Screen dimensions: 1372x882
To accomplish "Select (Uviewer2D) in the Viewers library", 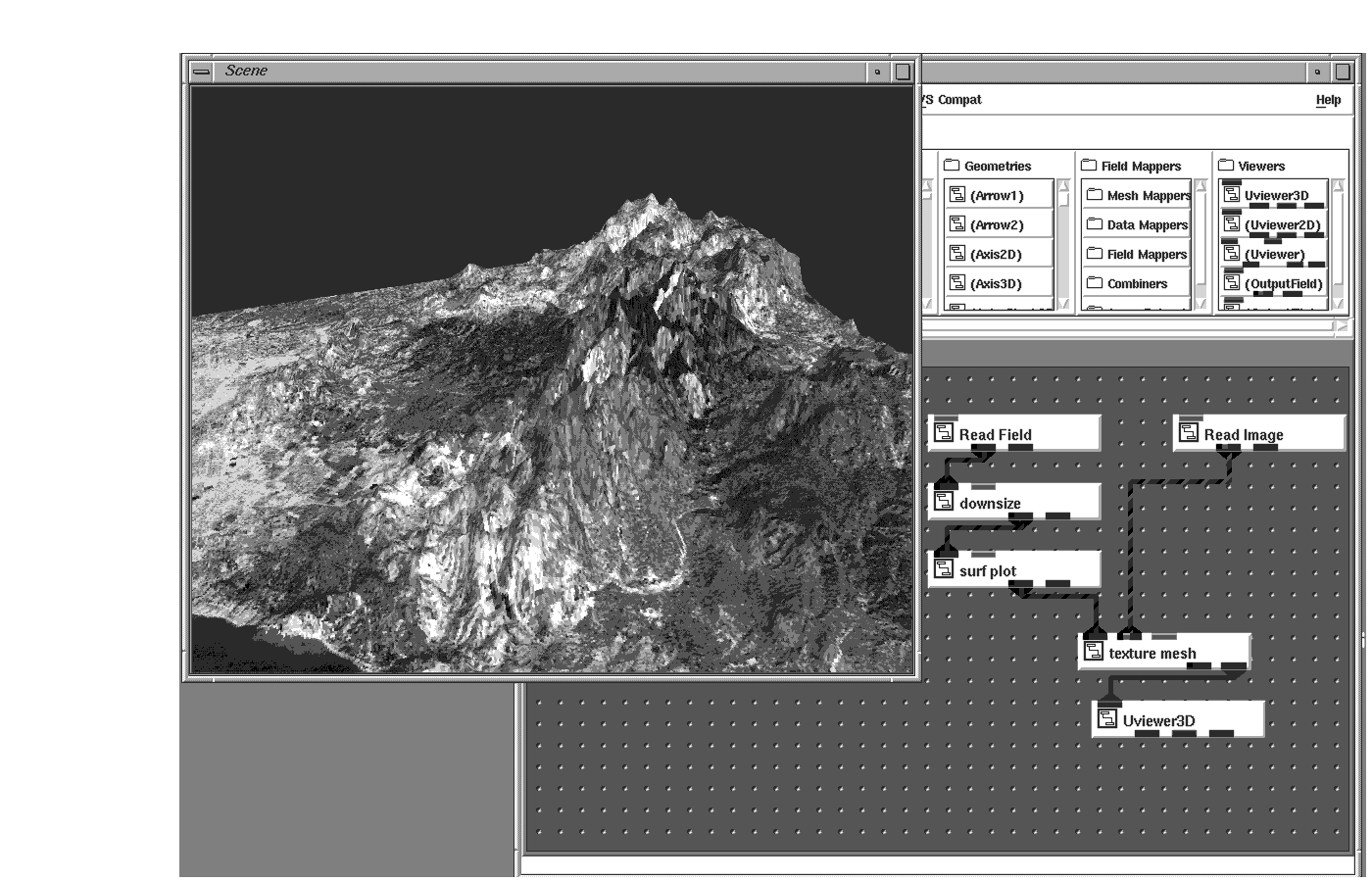I will pos(1232,224).
